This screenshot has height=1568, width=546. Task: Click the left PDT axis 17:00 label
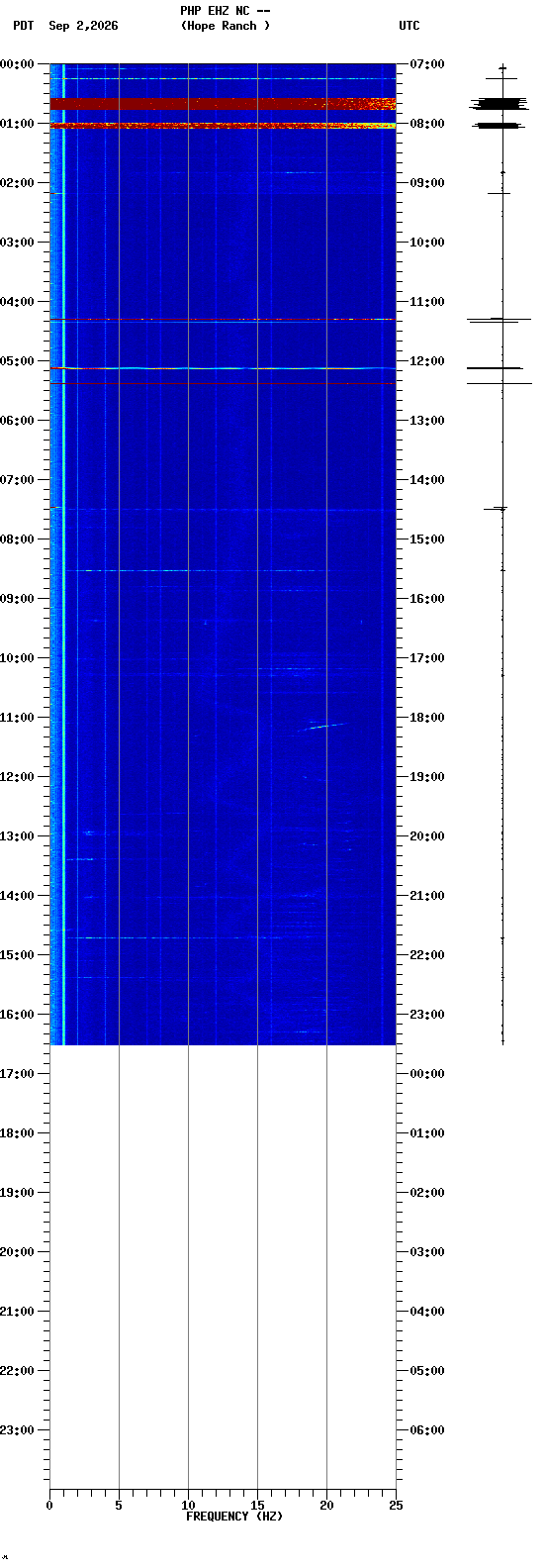point(18,1074)
